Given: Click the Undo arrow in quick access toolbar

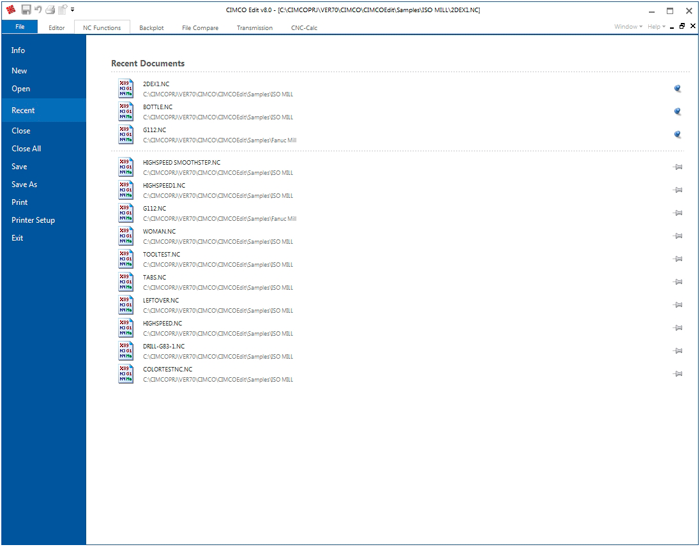Looking at the screenshot, I should [38, 9].
